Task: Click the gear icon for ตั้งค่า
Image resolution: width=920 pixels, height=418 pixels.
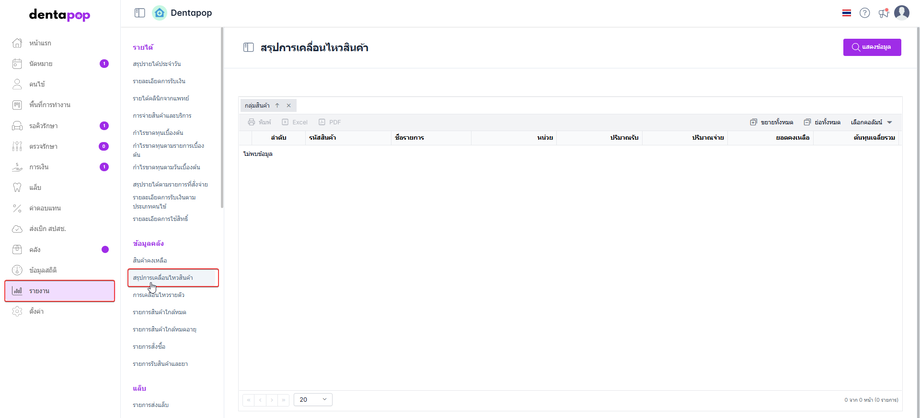Action: click(x=17, y=311)
